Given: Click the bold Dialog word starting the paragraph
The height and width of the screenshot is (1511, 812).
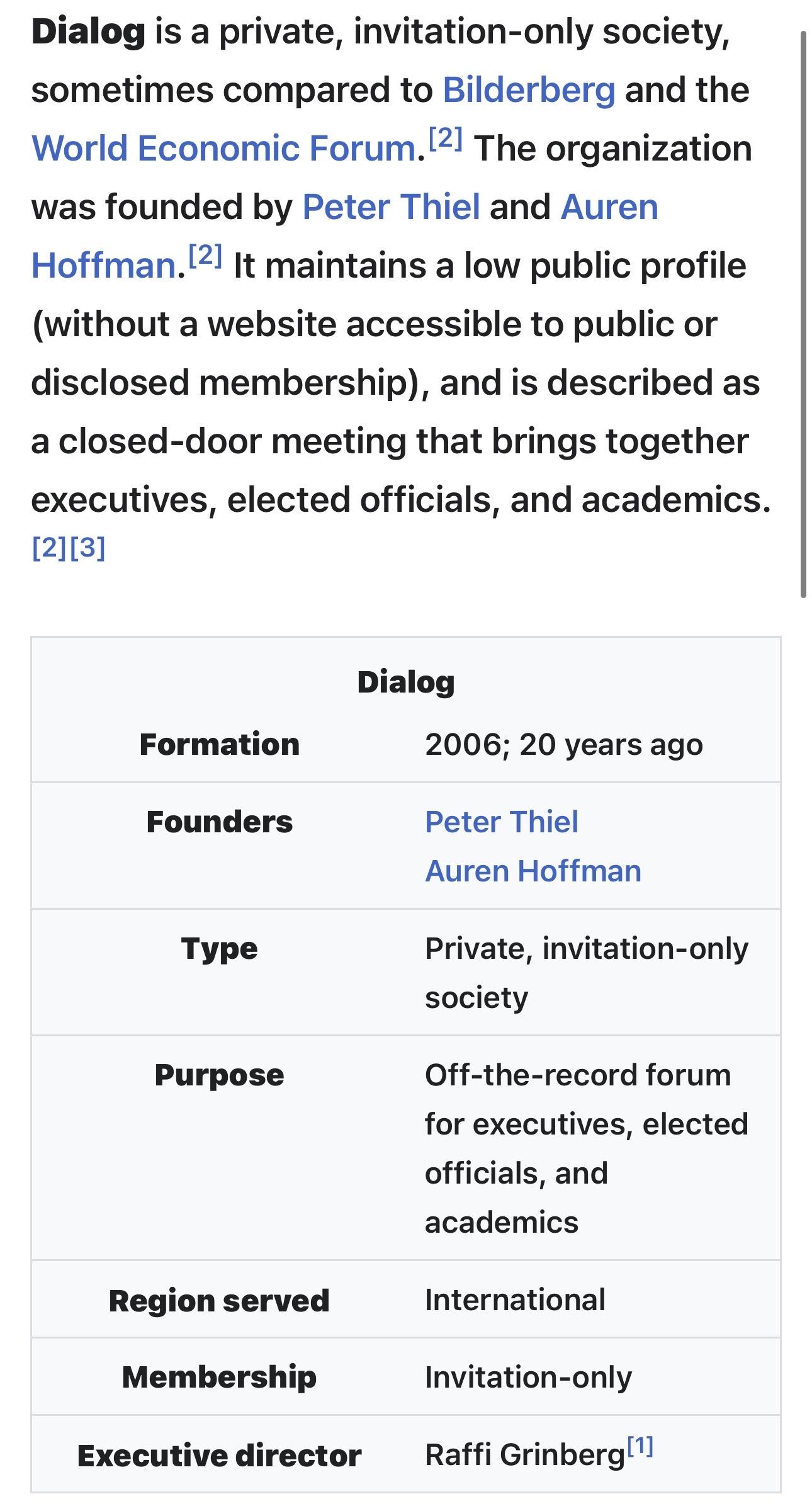Looking at the screenshot, I should click(x=88, y=31).
